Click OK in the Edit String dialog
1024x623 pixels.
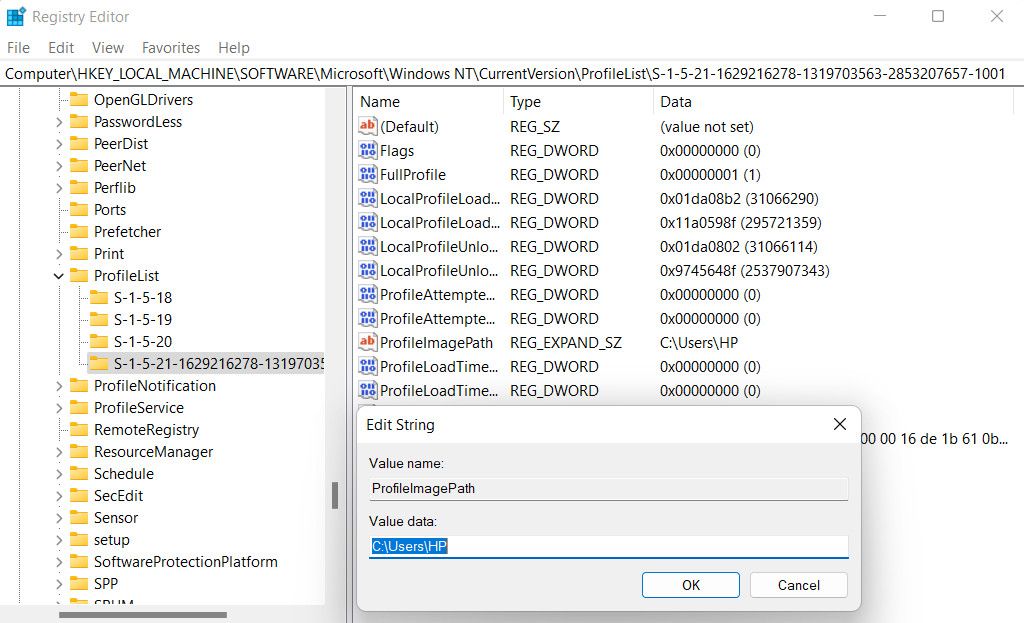[690, 585]
